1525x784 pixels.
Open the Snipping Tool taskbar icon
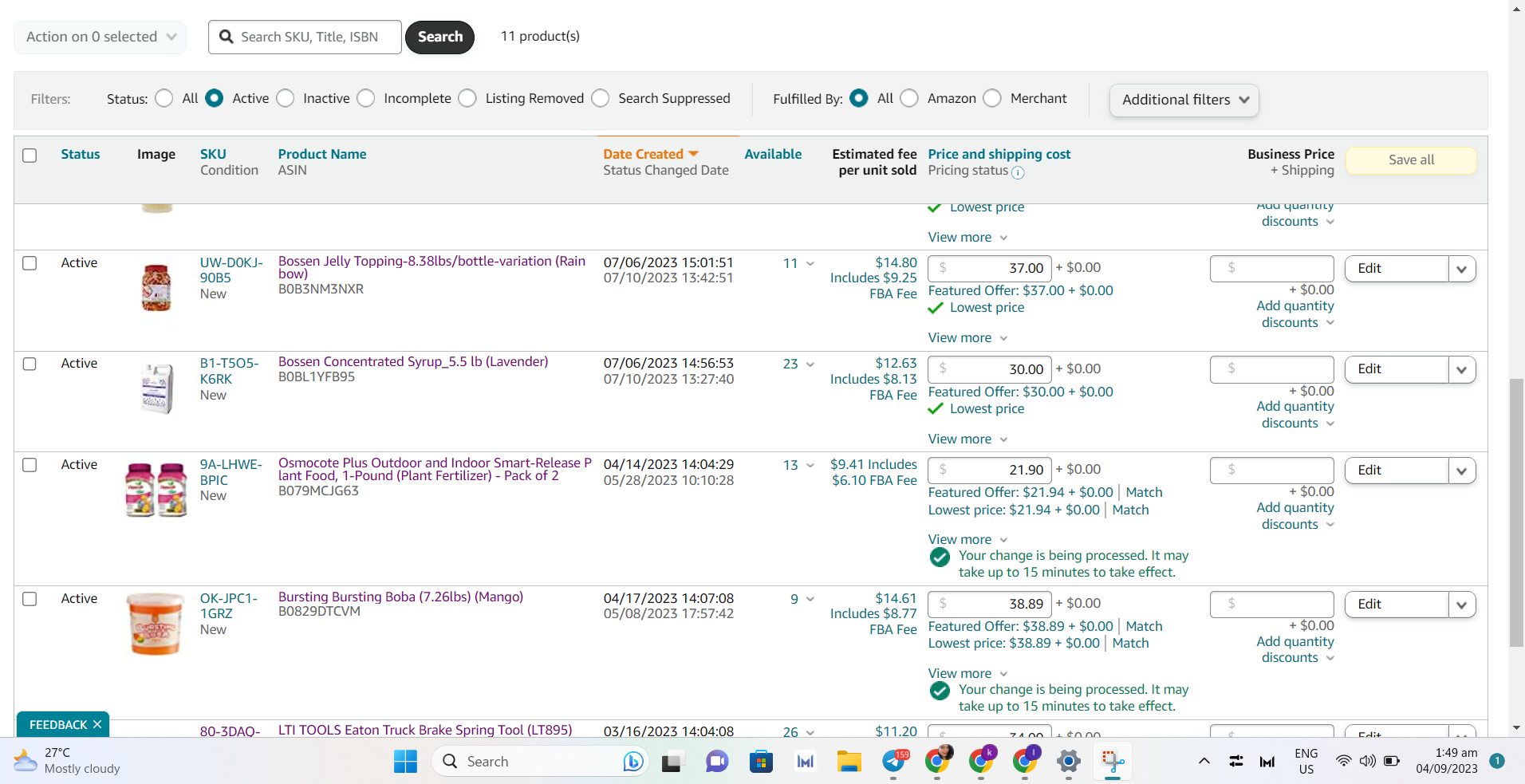point(1113,762)
